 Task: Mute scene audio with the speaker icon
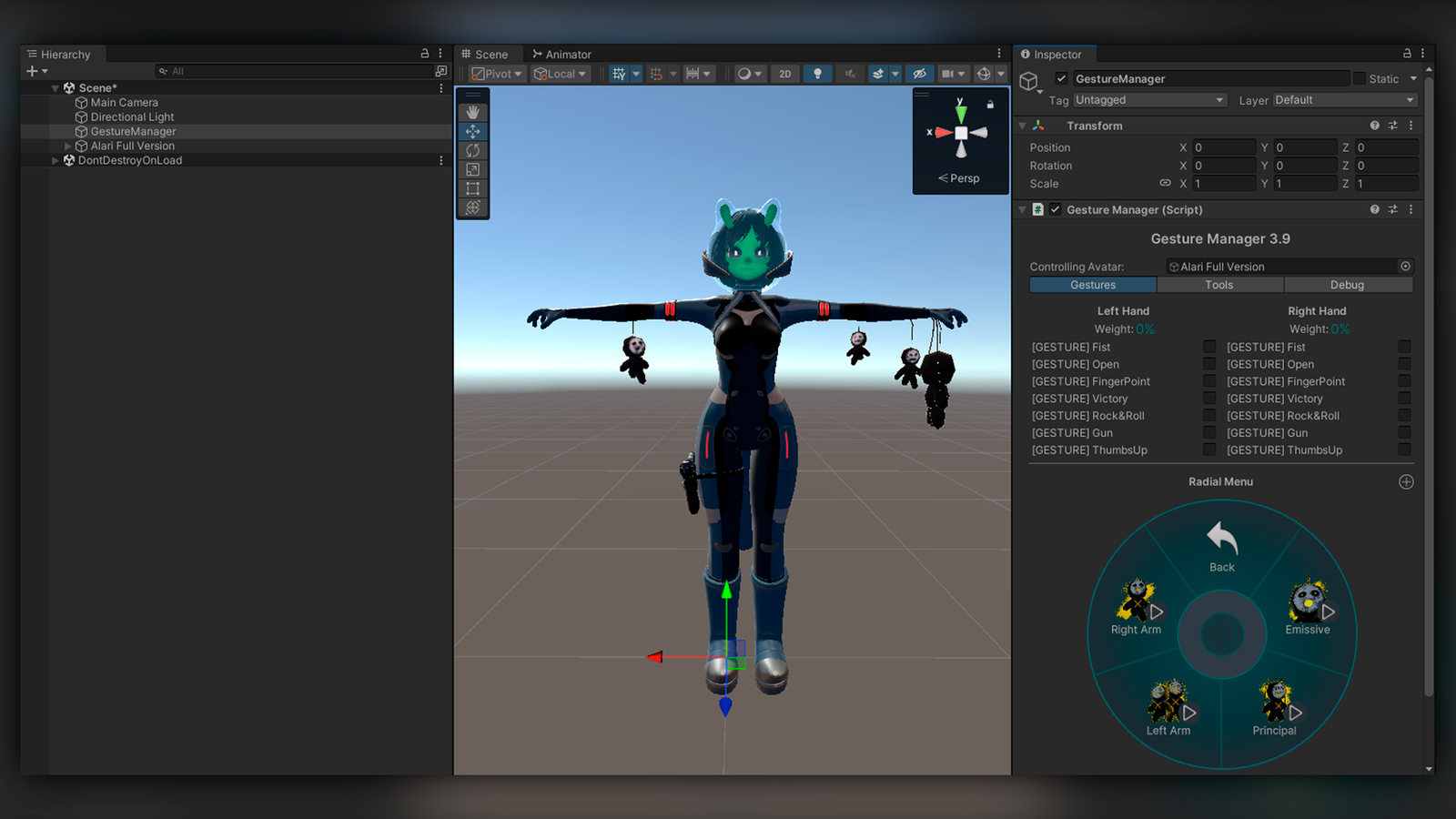pos(849,74)
